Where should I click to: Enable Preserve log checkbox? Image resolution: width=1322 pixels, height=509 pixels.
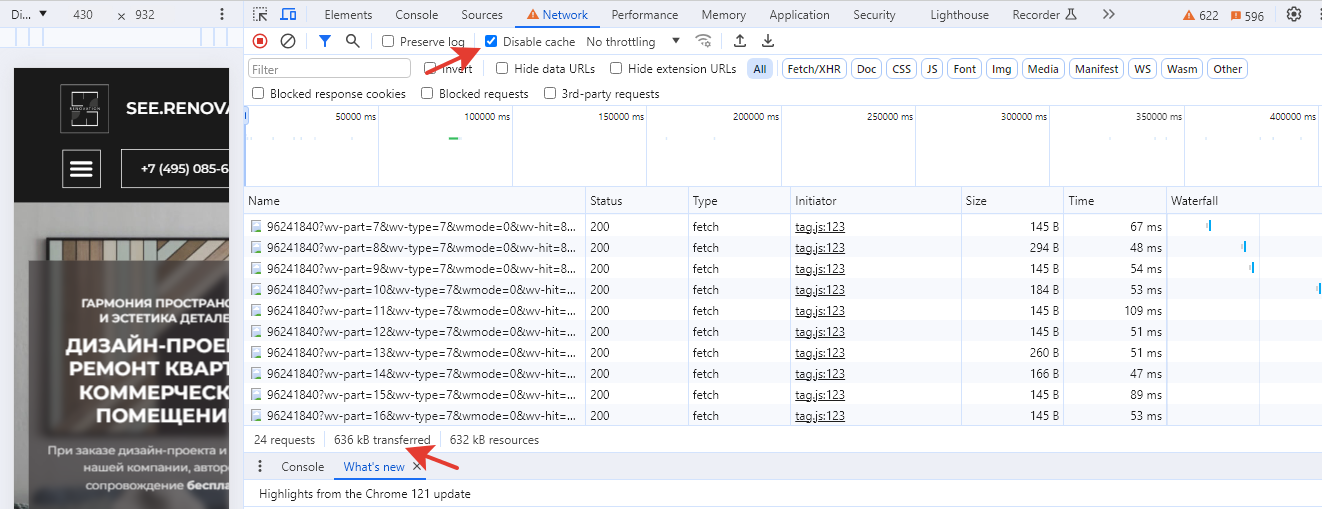click(388, 42)
